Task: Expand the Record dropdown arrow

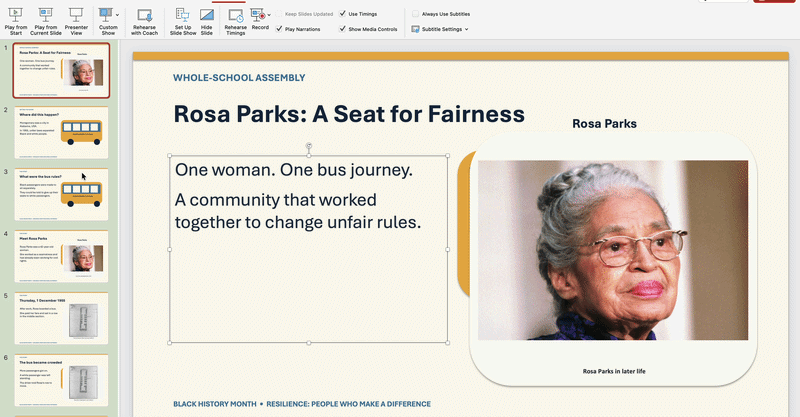Action: point(269,15)
